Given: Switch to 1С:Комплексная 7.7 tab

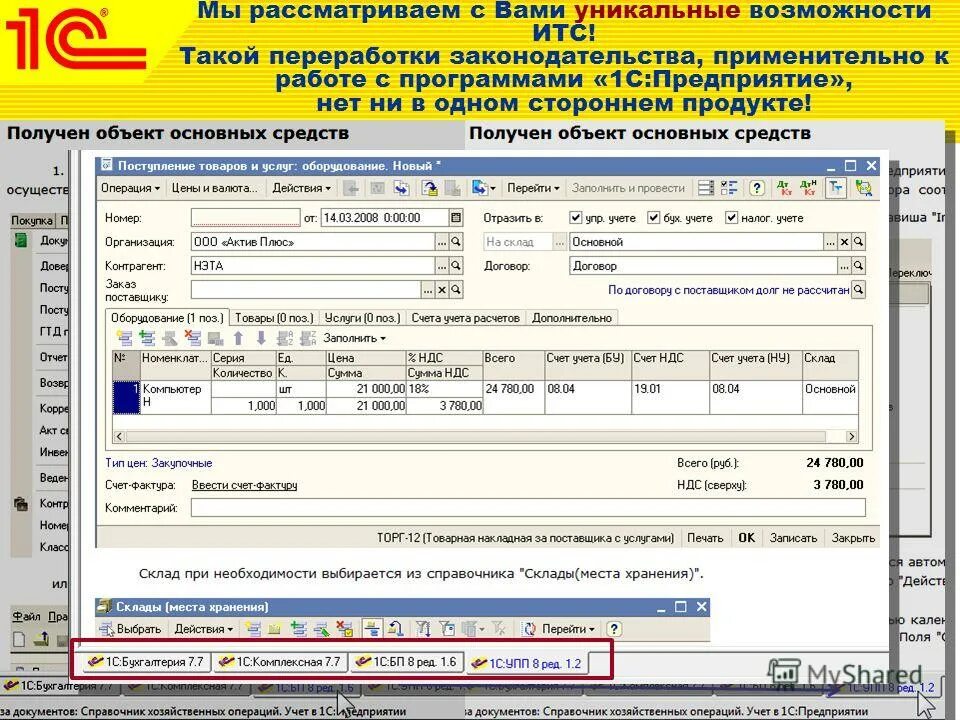Looking at the screenshot, I should tap(279, 662).
